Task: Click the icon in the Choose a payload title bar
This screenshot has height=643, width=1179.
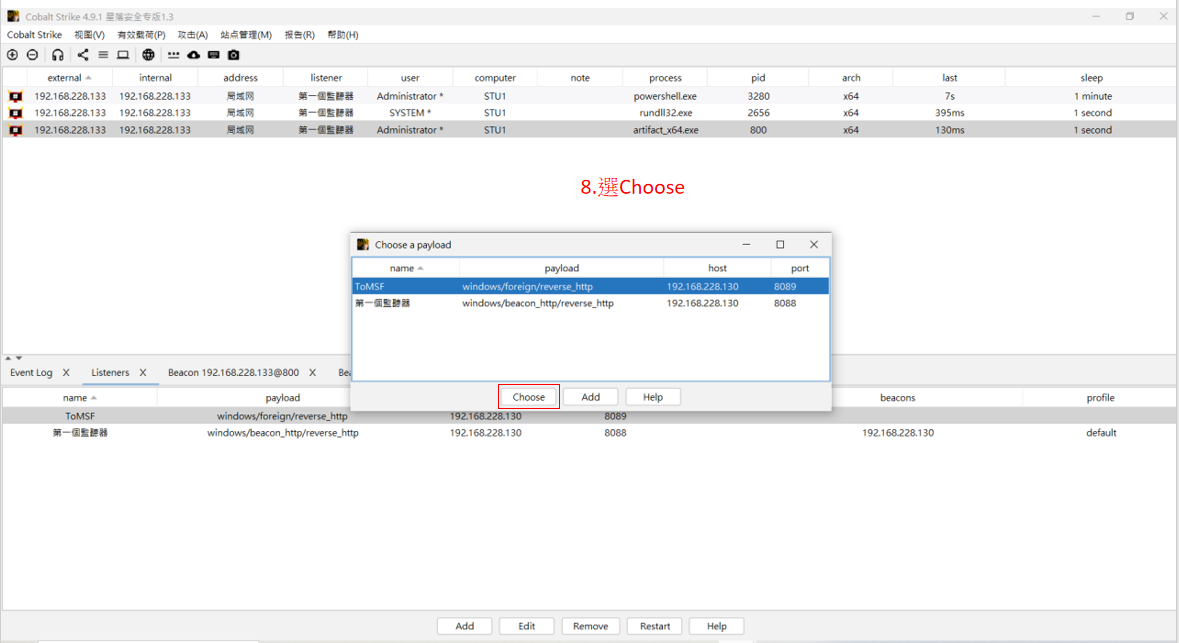Action: (x=363, y=244)
